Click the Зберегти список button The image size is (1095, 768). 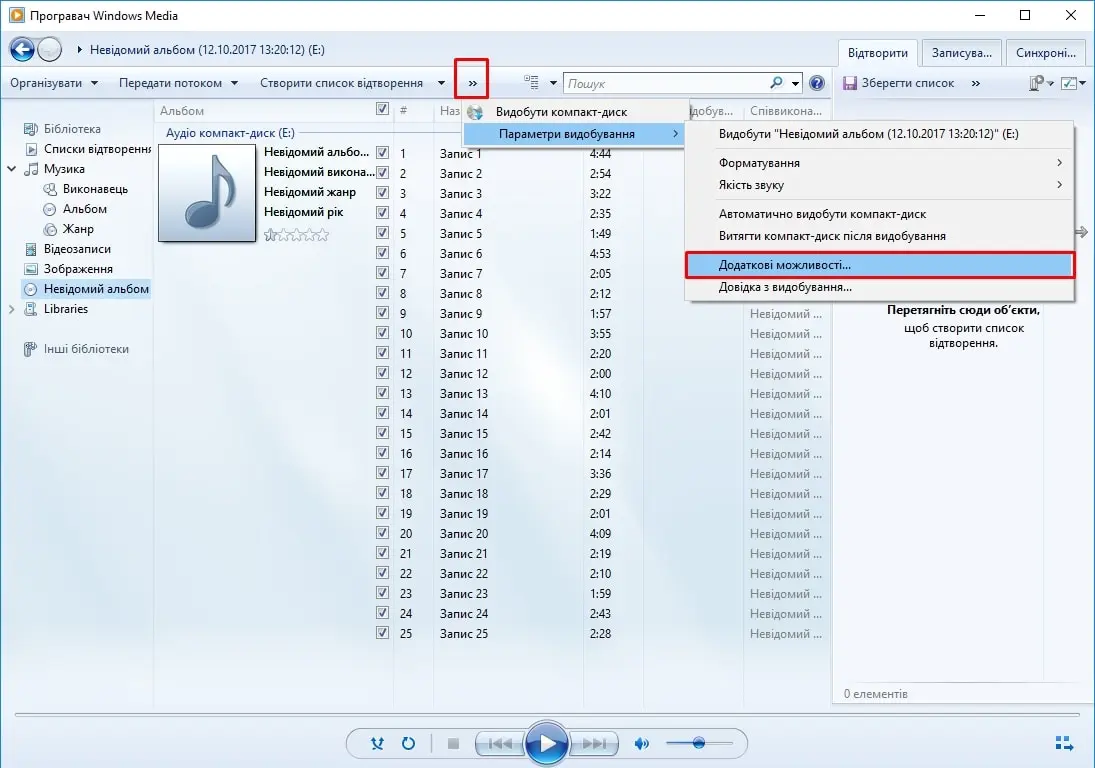(899, 83)
